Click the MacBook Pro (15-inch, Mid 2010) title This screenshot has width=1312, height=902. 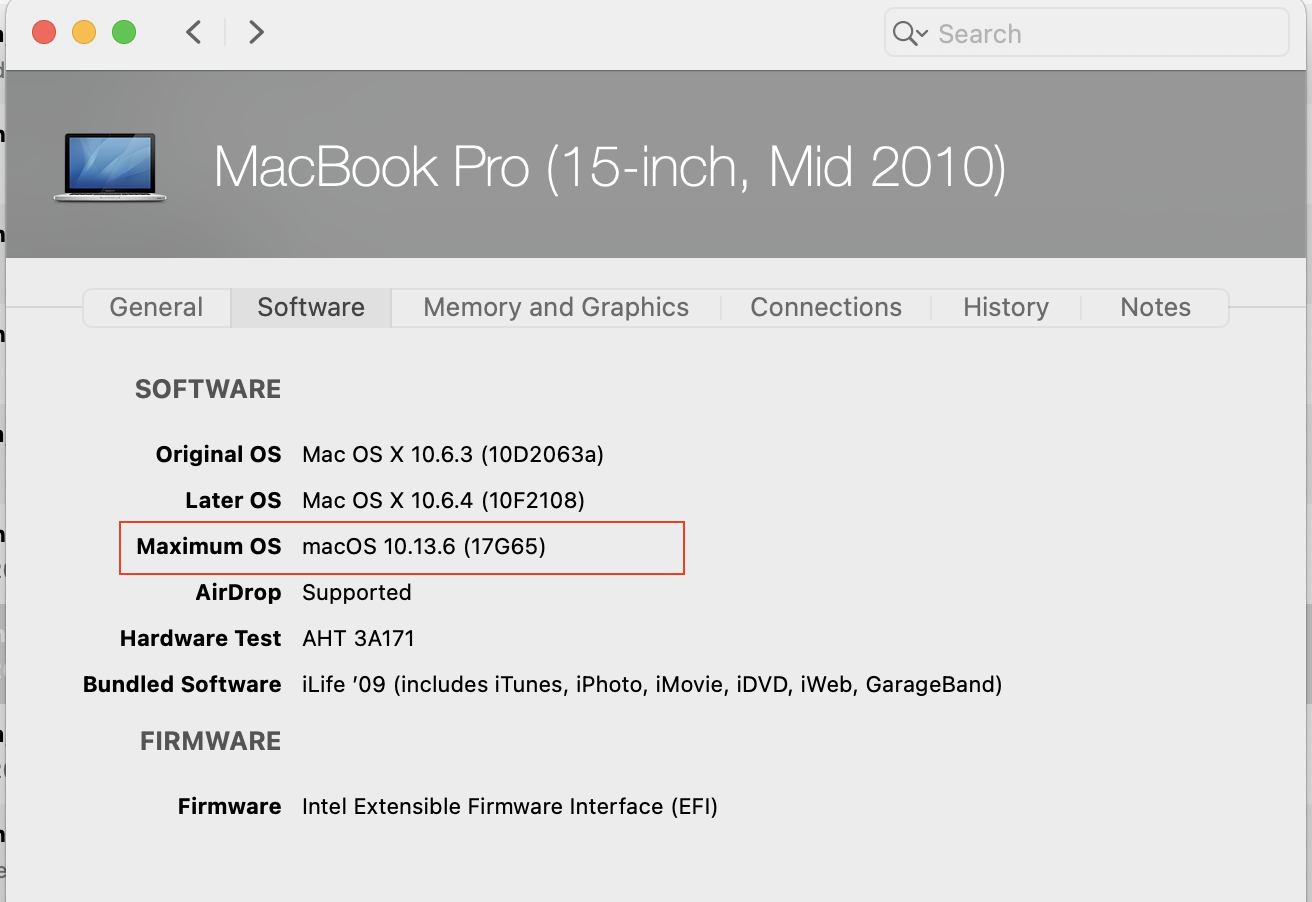click(610, 167)
